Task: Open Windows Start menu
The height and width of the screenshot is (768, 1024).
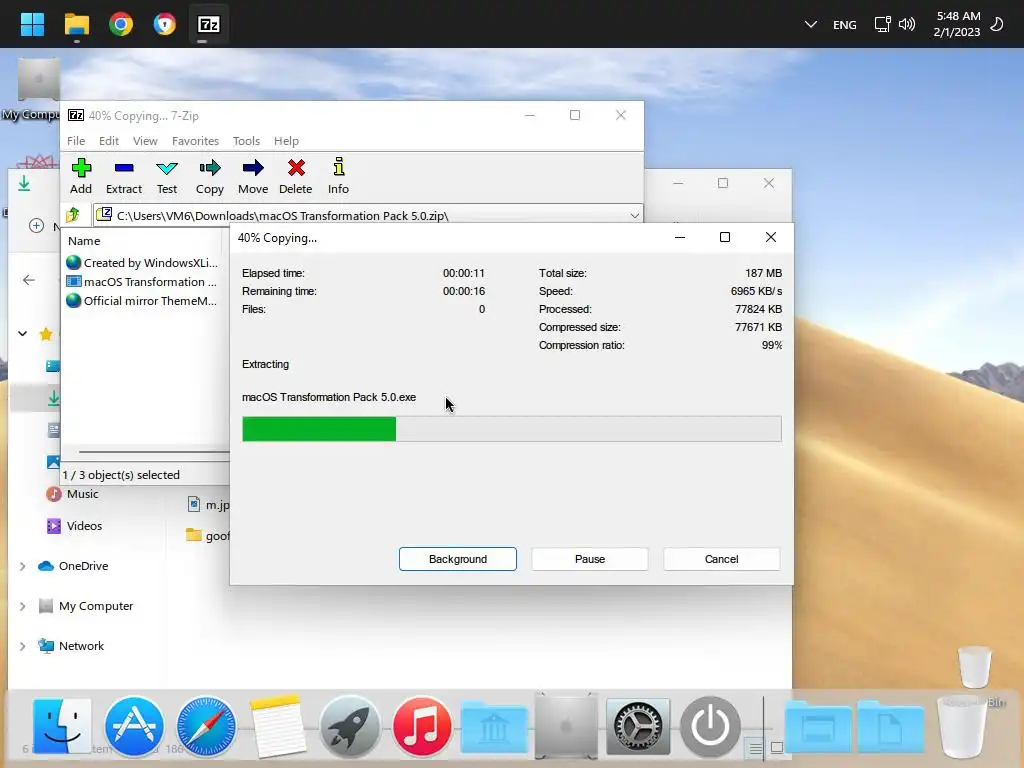Action: pos(32,24)
